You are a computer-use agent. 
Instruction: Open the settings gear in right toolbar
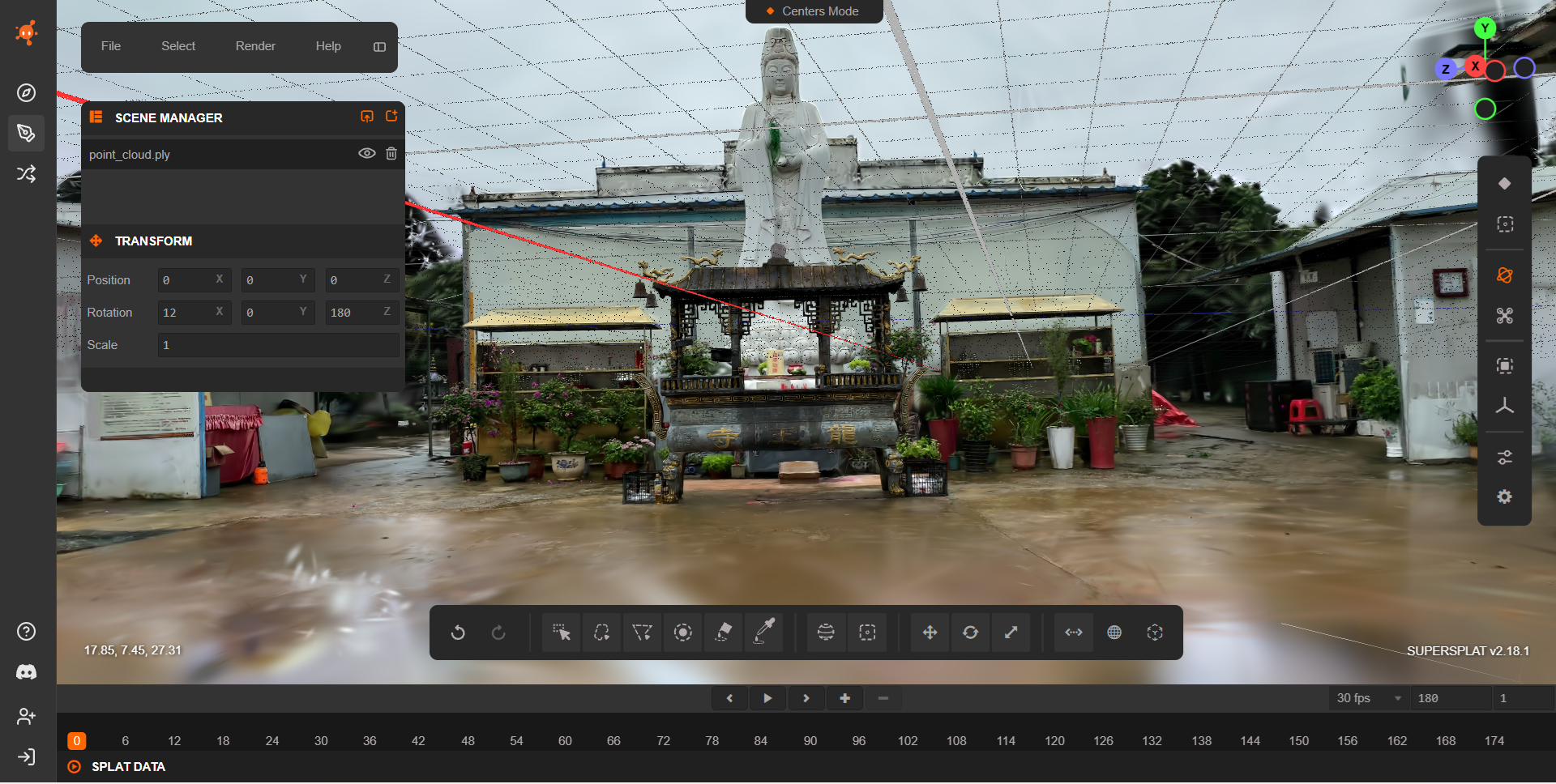coord(1505,497)
